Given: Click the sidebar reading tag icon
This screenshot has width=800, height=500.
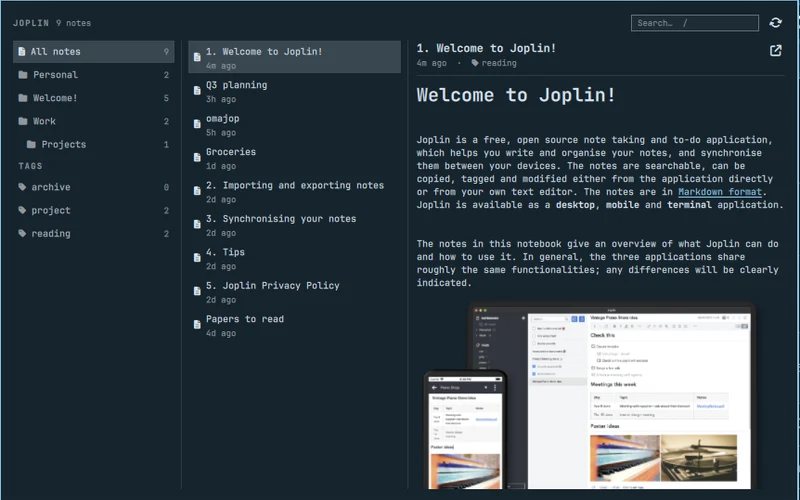Looking at the screenshot, I should (22, 234).
